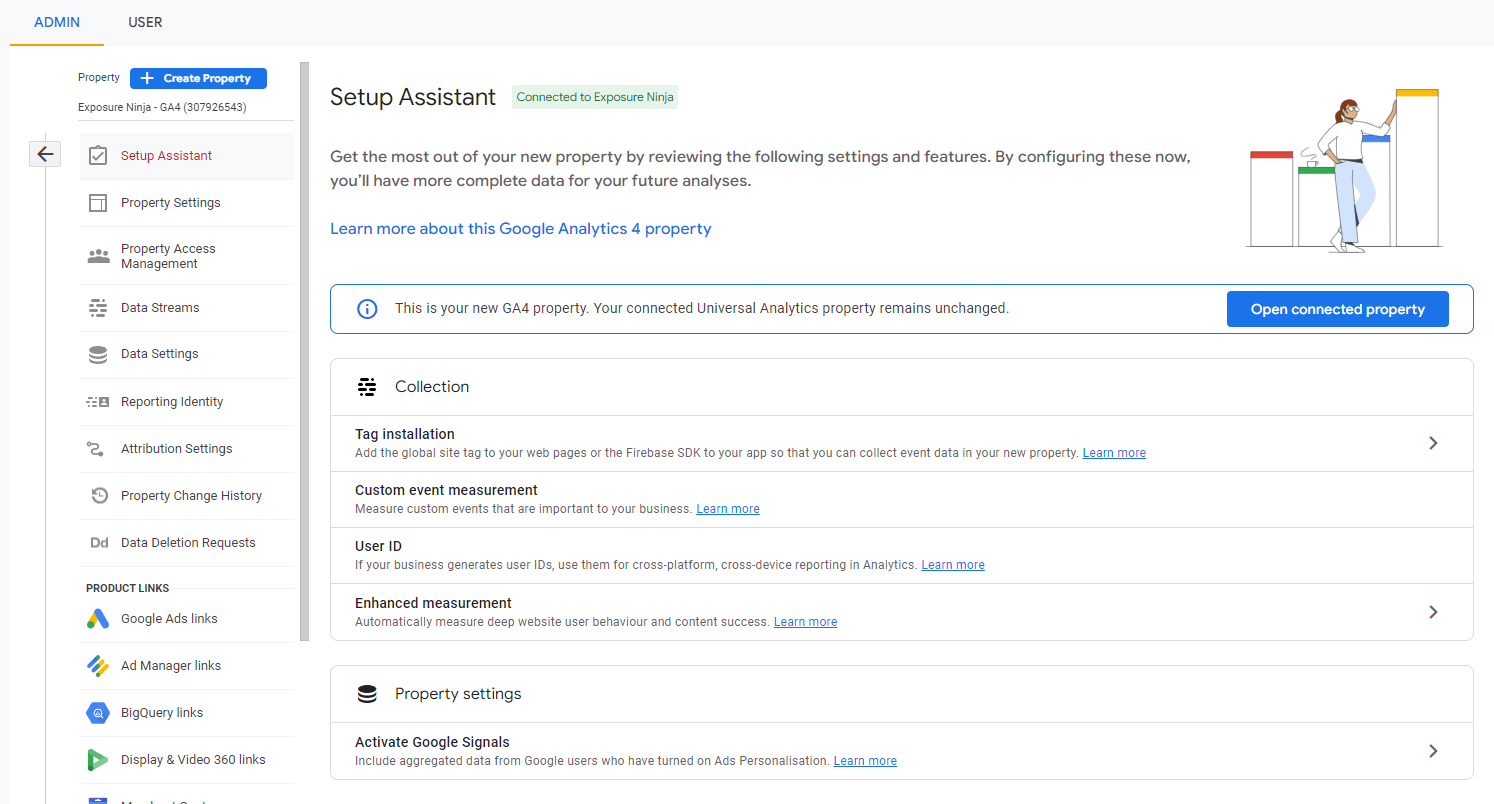Open Property Settings in the sidebar
The height and width of the screenshot is (804, 1494).
[187, 203]
